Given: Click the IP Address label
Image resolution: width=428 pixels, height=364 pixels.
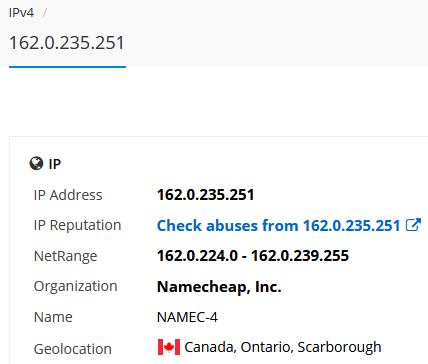Looking at the screenshot, I should point(68,195).
